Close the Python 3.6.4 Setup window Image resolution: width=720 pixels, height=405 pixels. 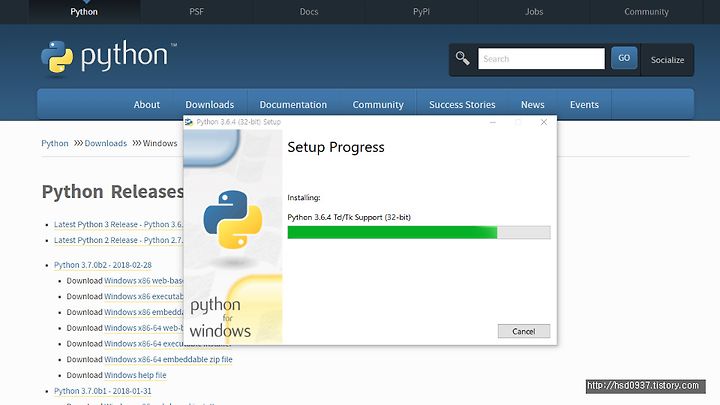click(544, 122)
